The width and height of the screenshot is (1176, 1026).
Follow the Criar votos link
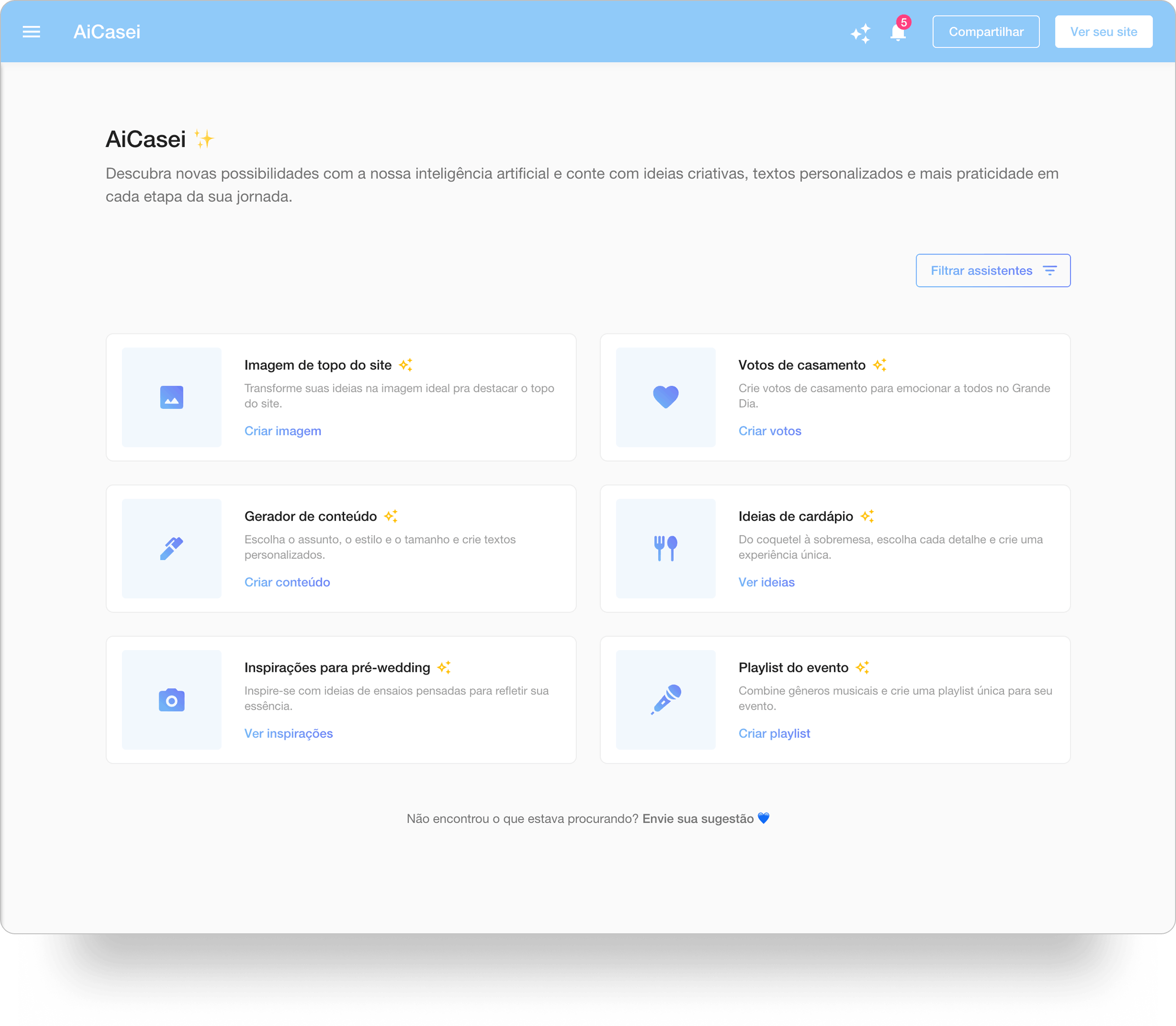[x=770, y=431]
